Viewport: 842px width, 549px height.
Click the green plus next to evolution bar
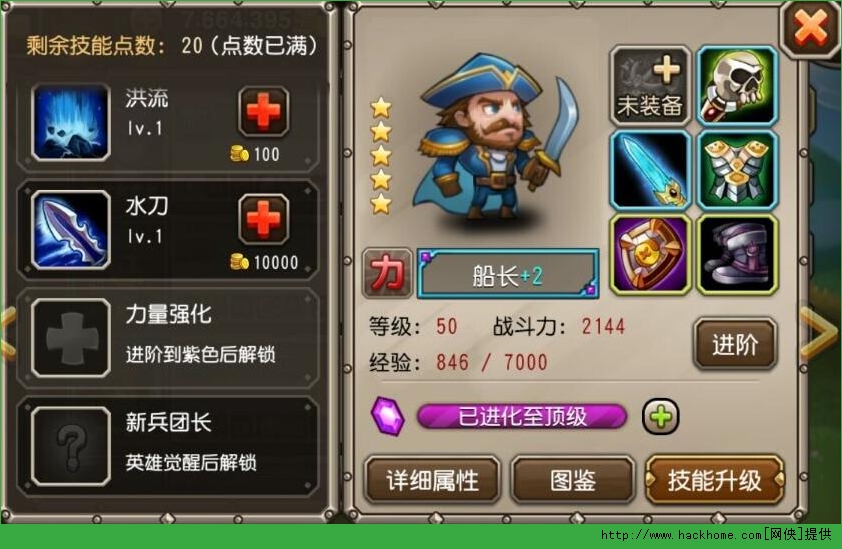click(660, 417)
